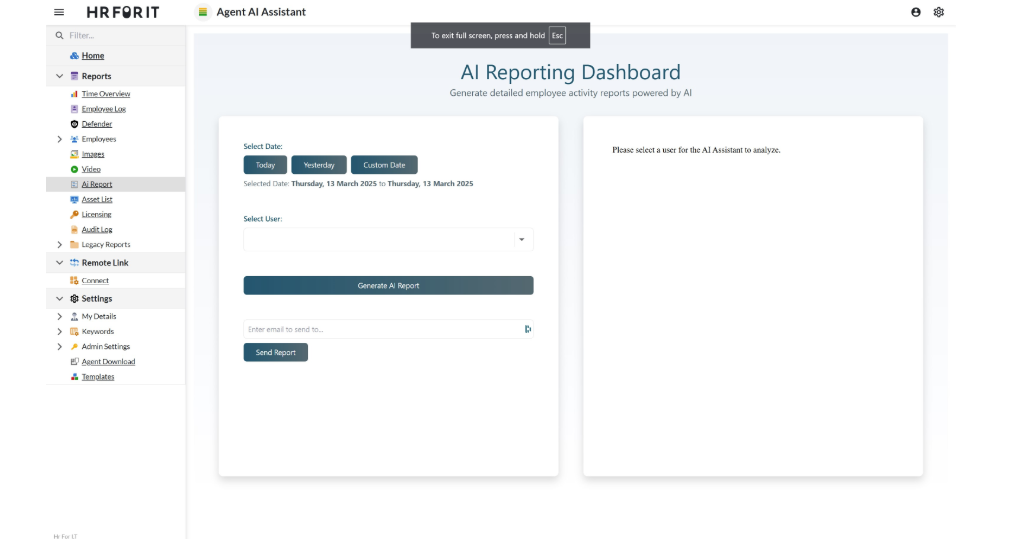
Task: Expand the Keywords tree node
Action: (59, 331)
